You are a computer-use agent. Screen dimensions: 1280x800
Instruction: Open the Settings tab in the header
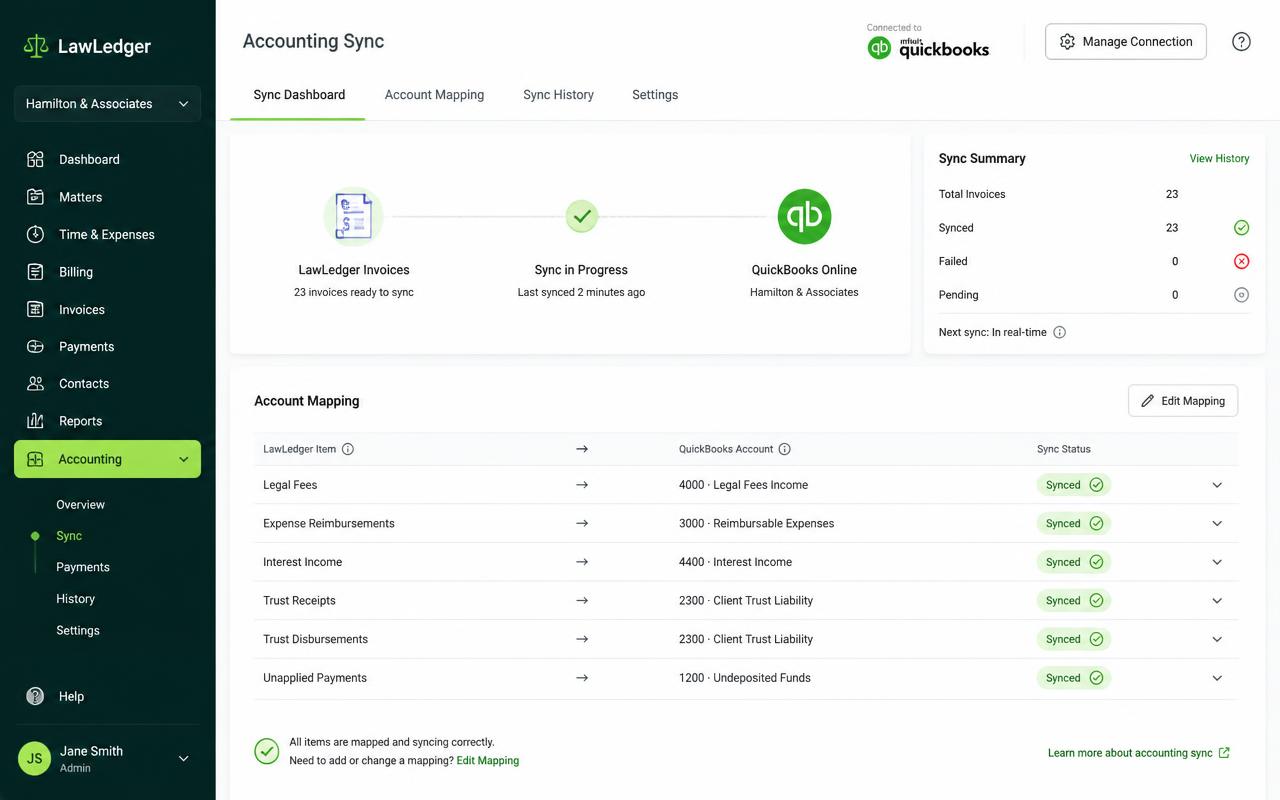tap(655, 95)
